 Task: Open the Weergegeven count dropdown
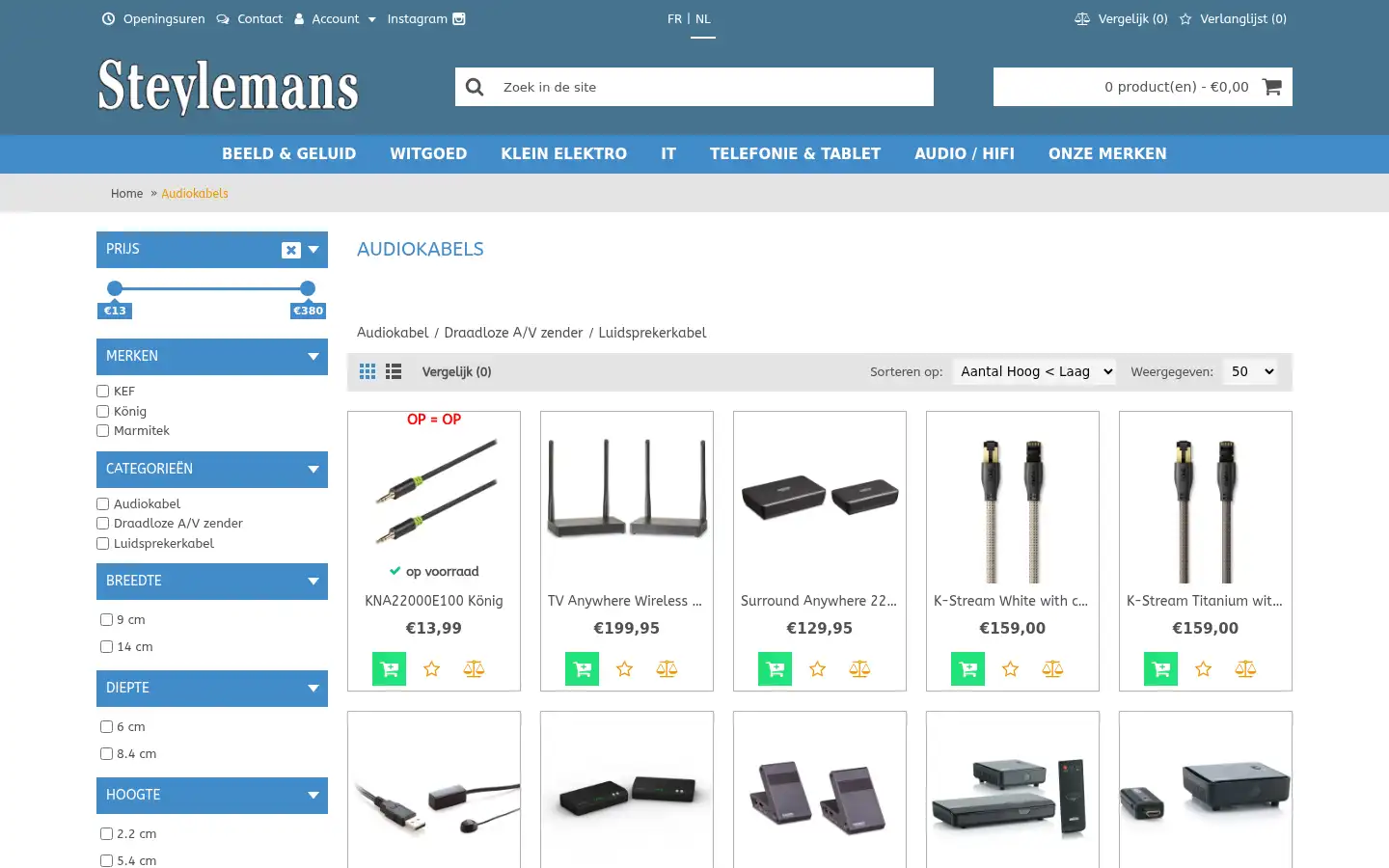(x=1250, y=371)
